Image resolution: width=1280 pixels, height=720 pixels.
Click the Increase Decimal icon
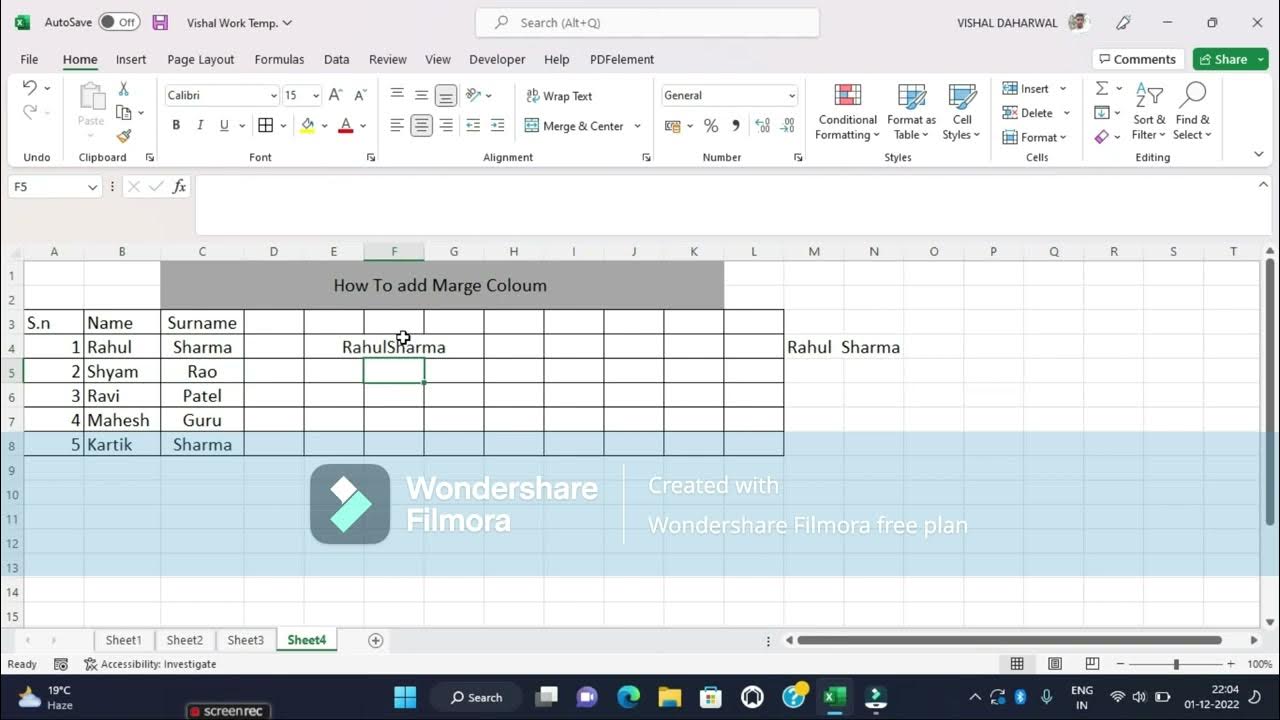click(763, 125)
